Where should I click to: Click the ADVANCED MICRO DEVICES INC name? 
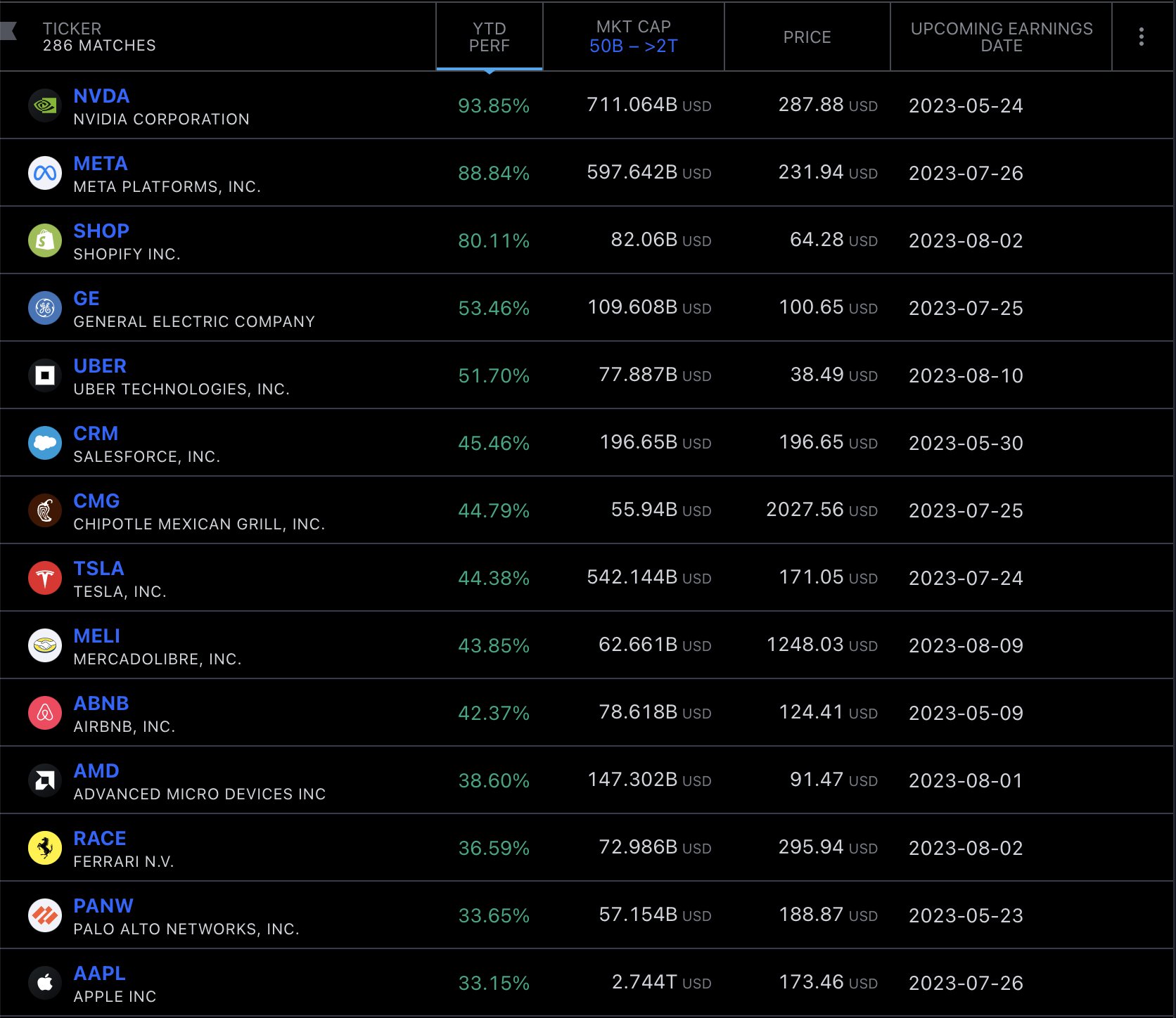click(x=200, y=794)
